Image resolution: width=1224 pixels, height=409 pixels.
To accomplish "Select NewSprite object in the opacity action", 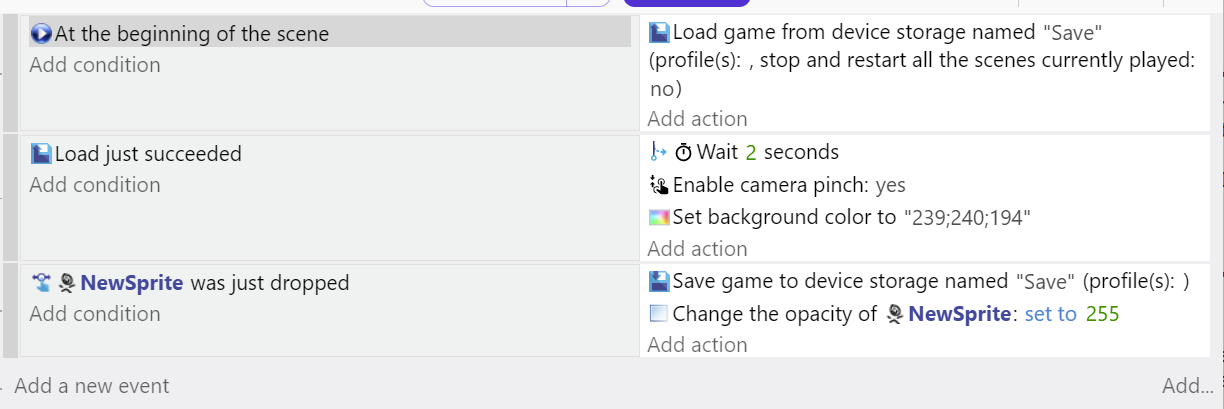I will pos(958,314).
